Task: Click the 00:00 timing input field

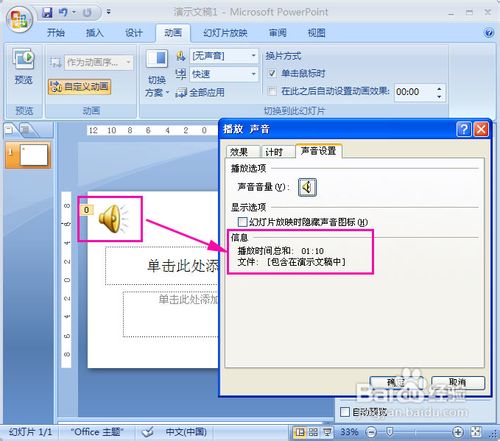Action: [415, 92]
